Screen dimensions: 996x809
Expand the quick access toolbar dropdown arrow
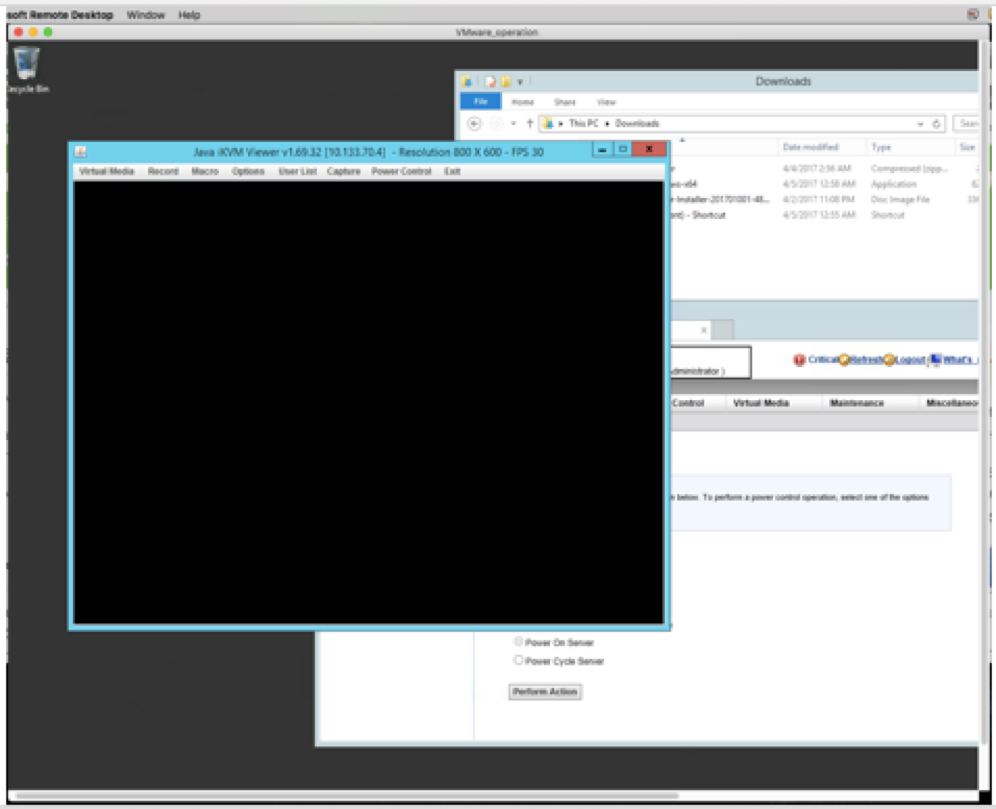pyautogui.click(x=520, y=82)
